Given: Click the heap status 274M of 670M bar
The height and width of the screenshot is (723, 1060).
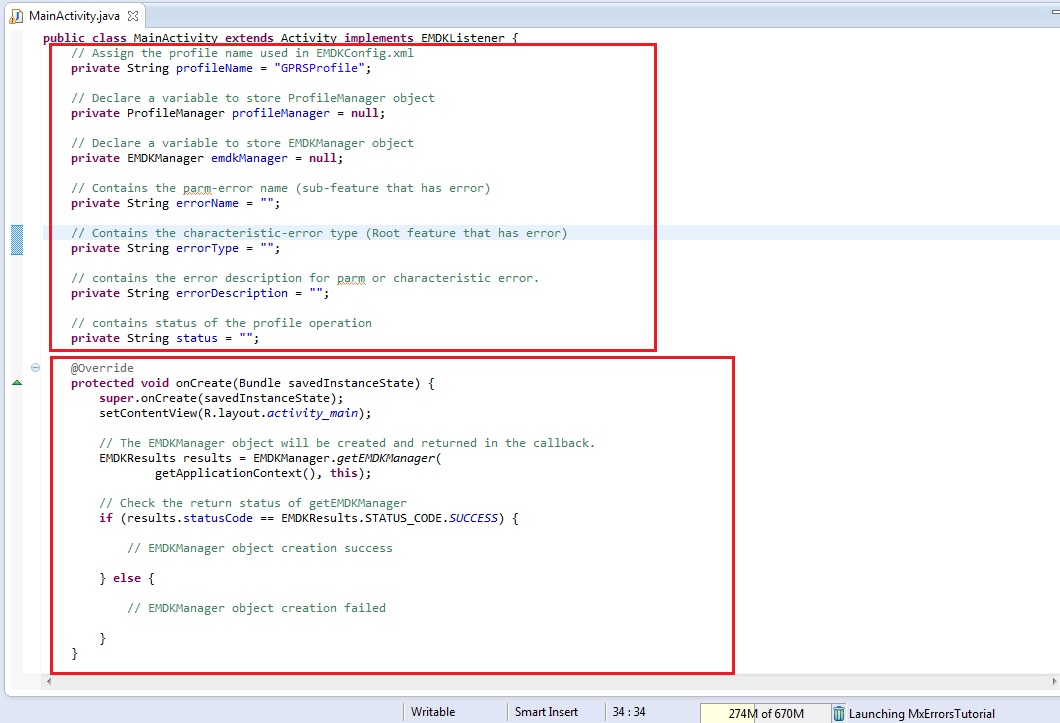Looking at the screenshot, I should click(x=765, y=713).
